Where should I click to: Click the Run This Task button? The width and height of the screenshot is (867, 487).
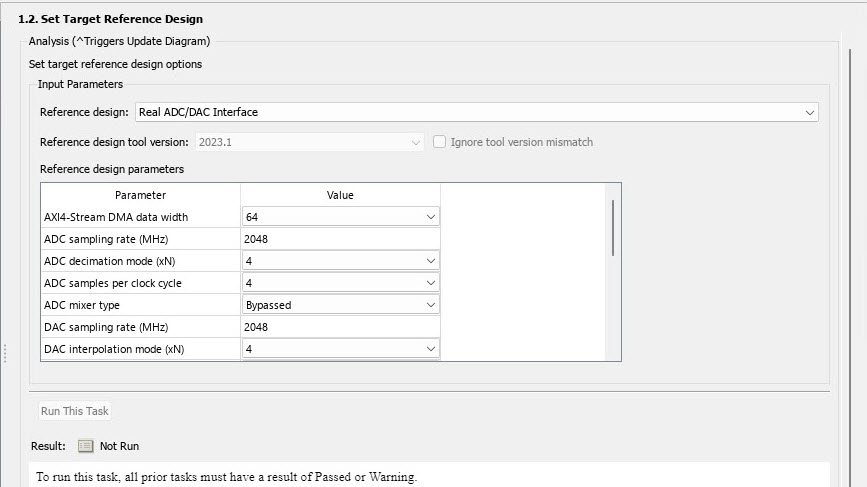click(74, 411)
